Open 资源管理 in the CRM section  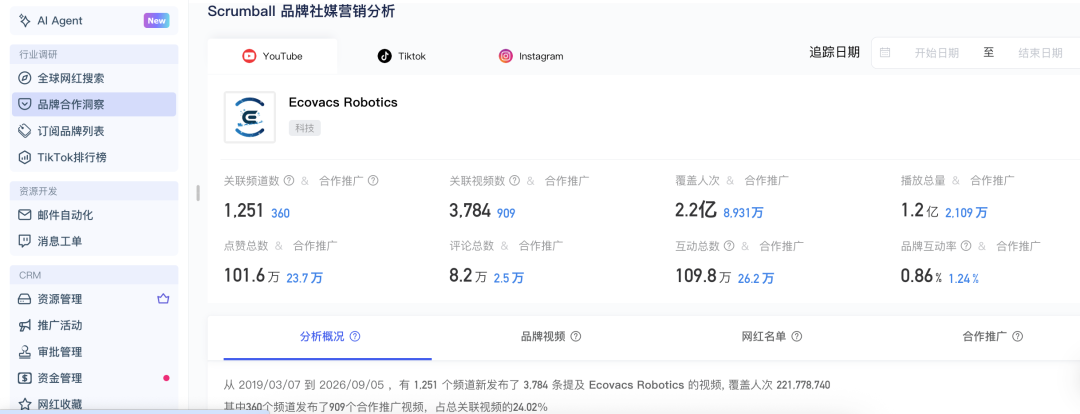click(94, 299)
